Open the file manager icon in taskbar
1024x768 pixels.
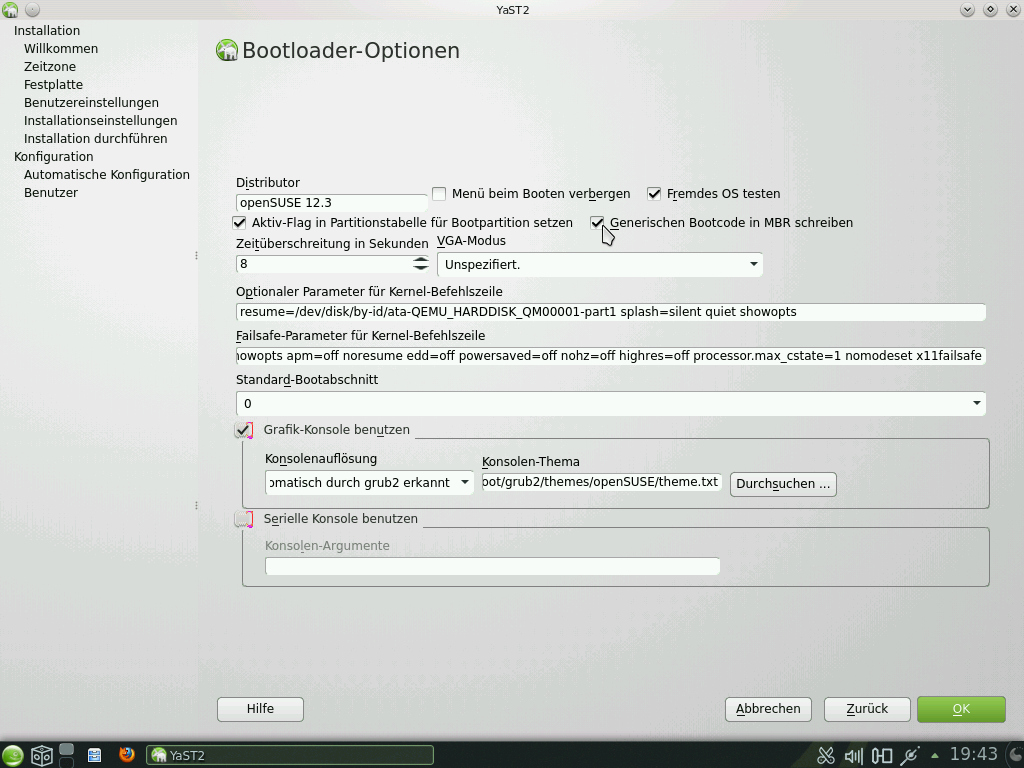click(x=94, y=756)
